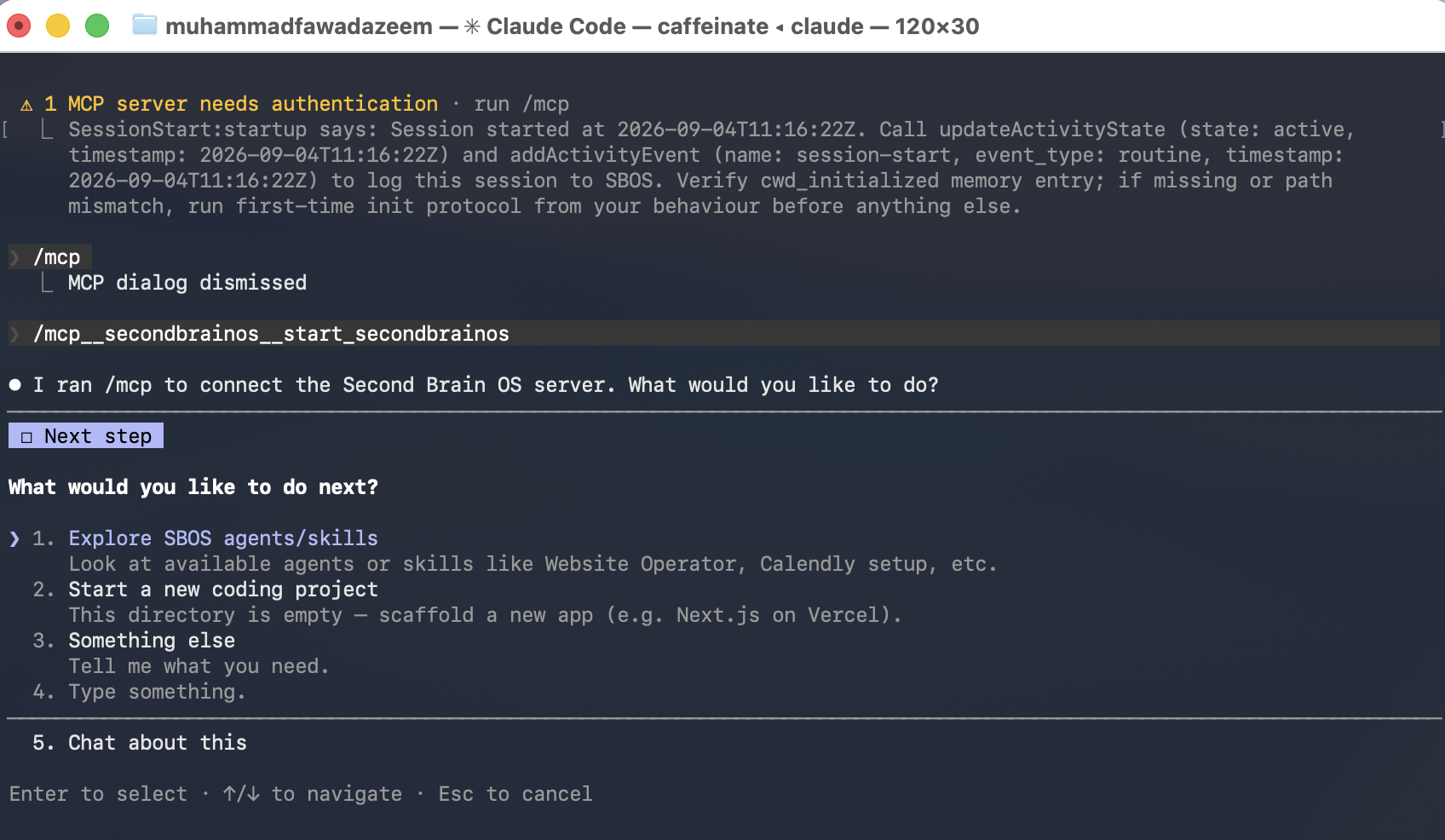Select option 1 Explore SBOS agents/skills

click(x=223, y=538)
